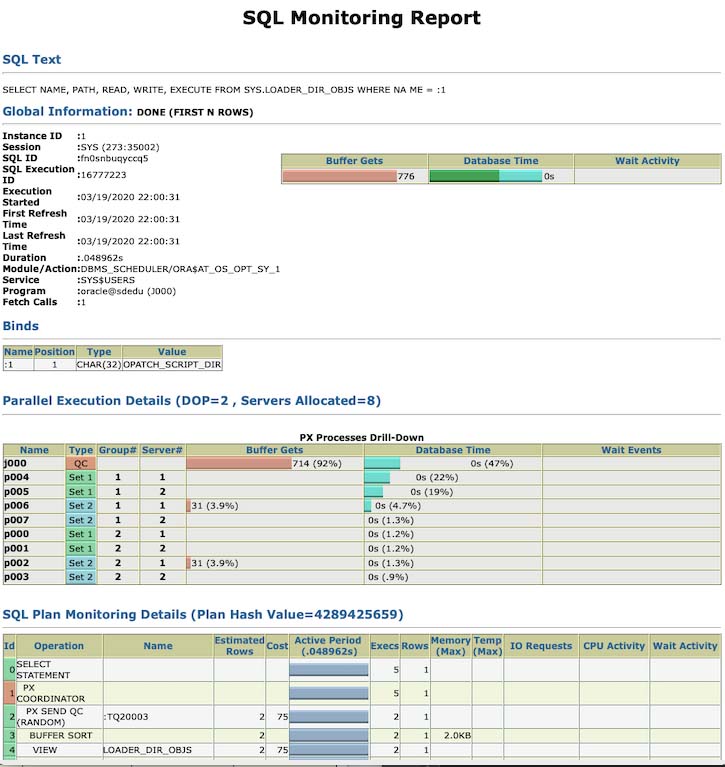Click the SQL Plan Monitoring Details heading
725x767 pixels.
pyautogui.click(x=203, y=614)
